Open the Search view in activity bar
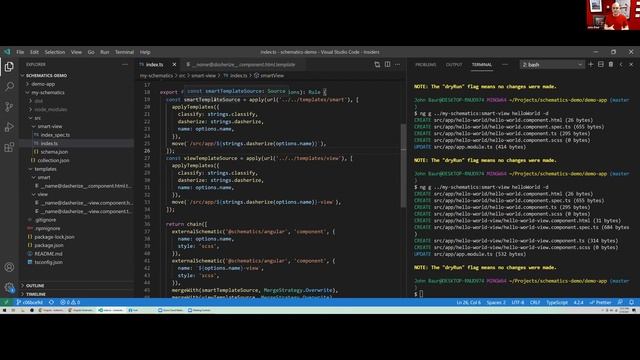640x360 pixels. [9, 87]
